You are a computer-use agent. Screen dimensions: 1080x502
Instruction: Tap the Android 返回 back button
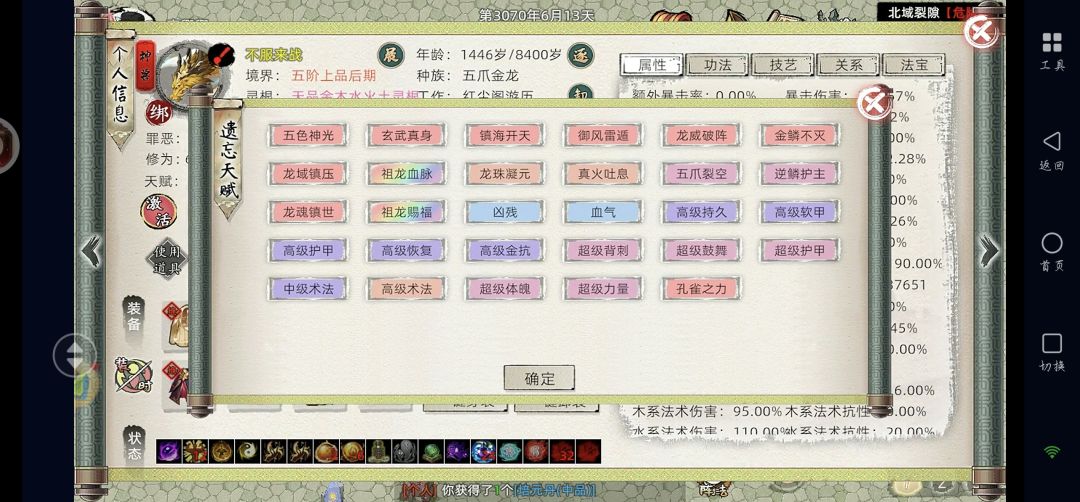point(1052,150)
